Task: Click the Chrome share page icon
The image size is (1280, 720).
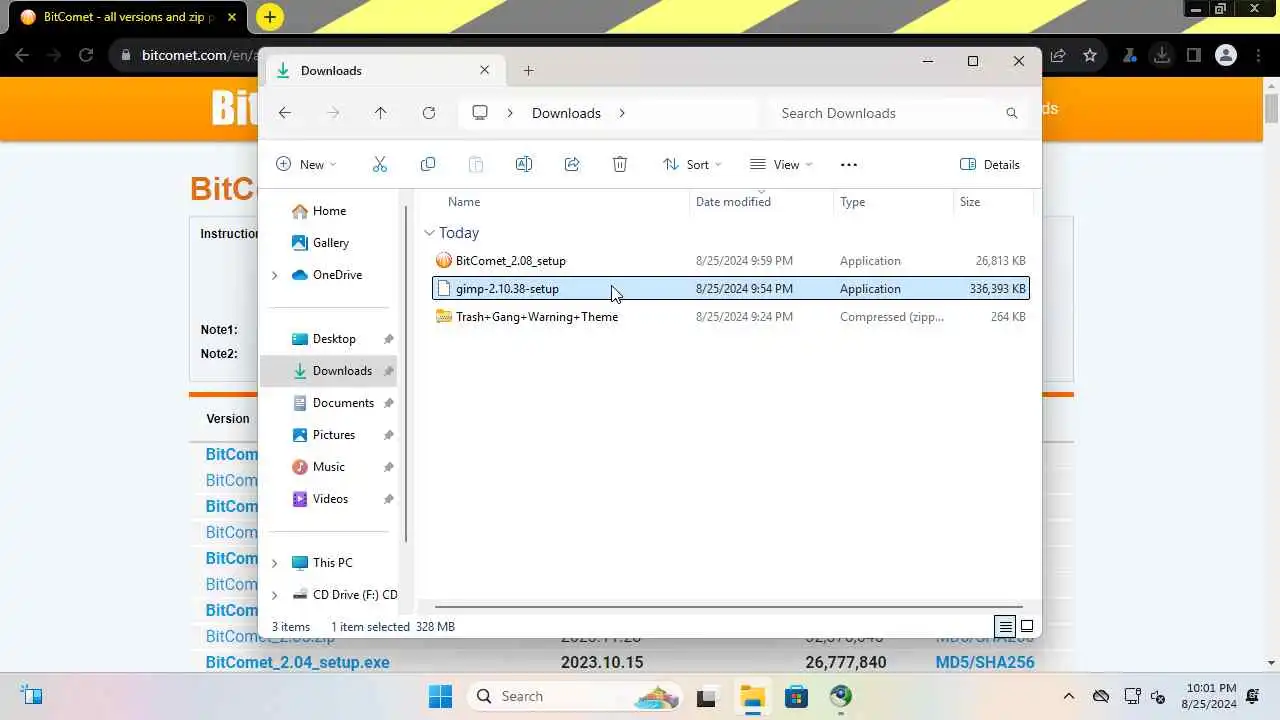Action: pyautogui.click(x=1058, y=56)
